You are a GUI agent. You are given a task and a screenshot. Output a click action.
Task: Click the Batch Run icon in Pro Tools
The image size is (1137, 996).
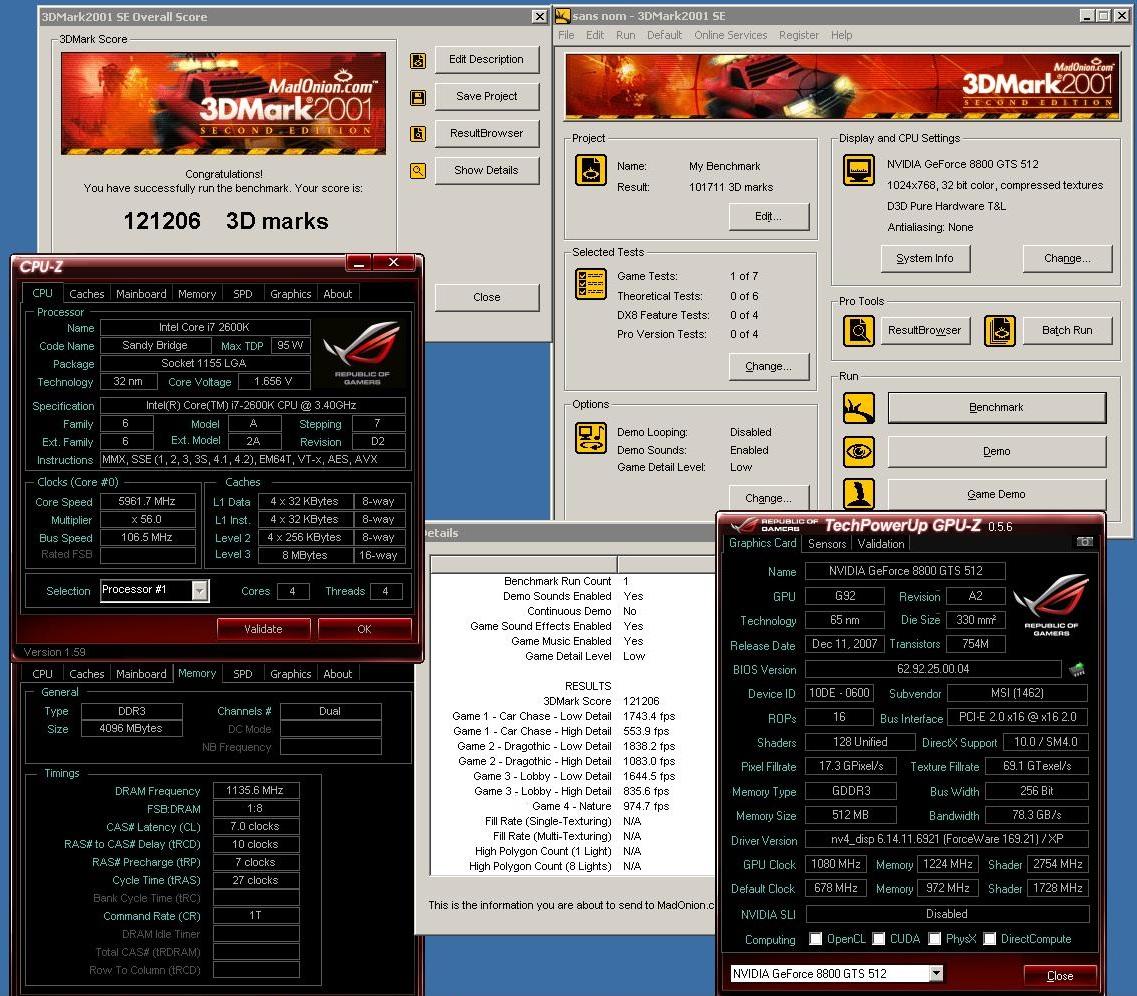pos(1000,331)
